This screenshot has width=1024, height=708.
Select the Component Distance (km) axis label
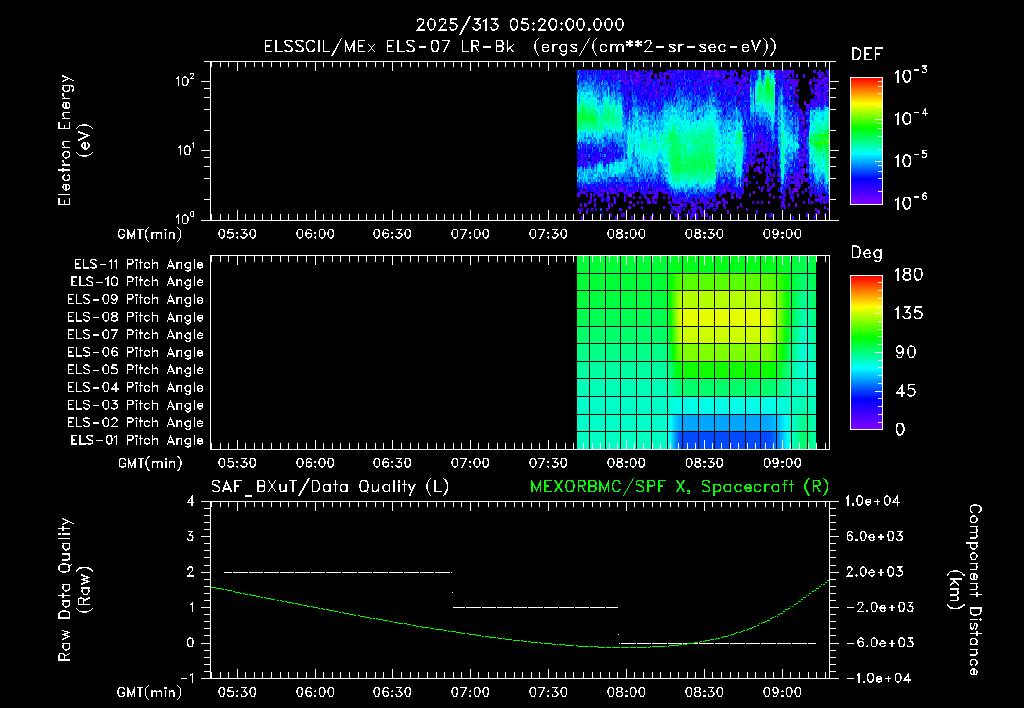[965, 590]
